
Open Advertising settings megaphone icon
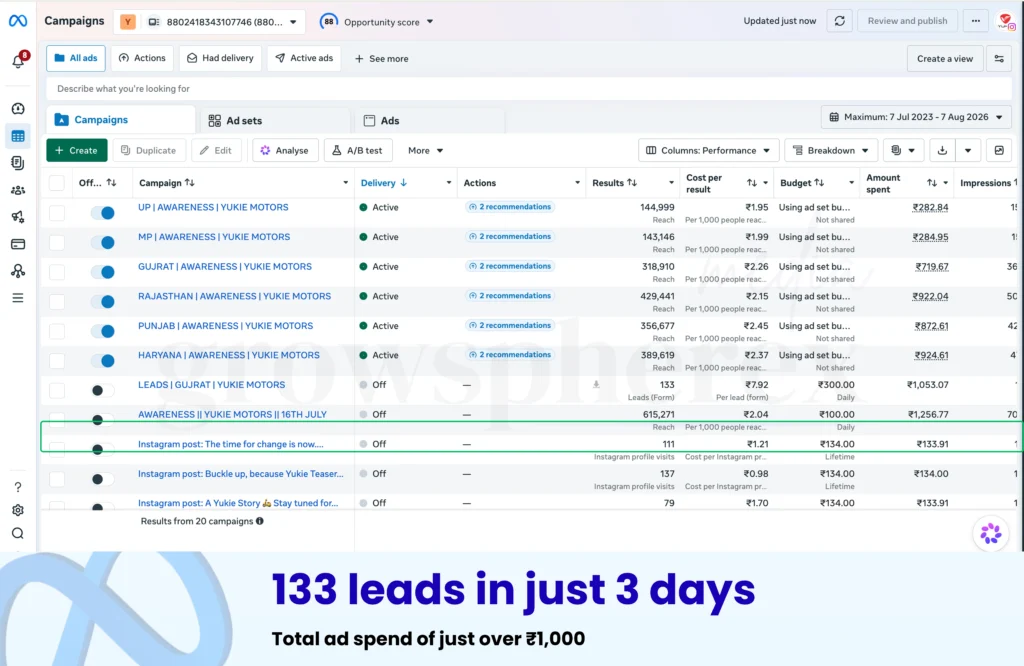18,217
